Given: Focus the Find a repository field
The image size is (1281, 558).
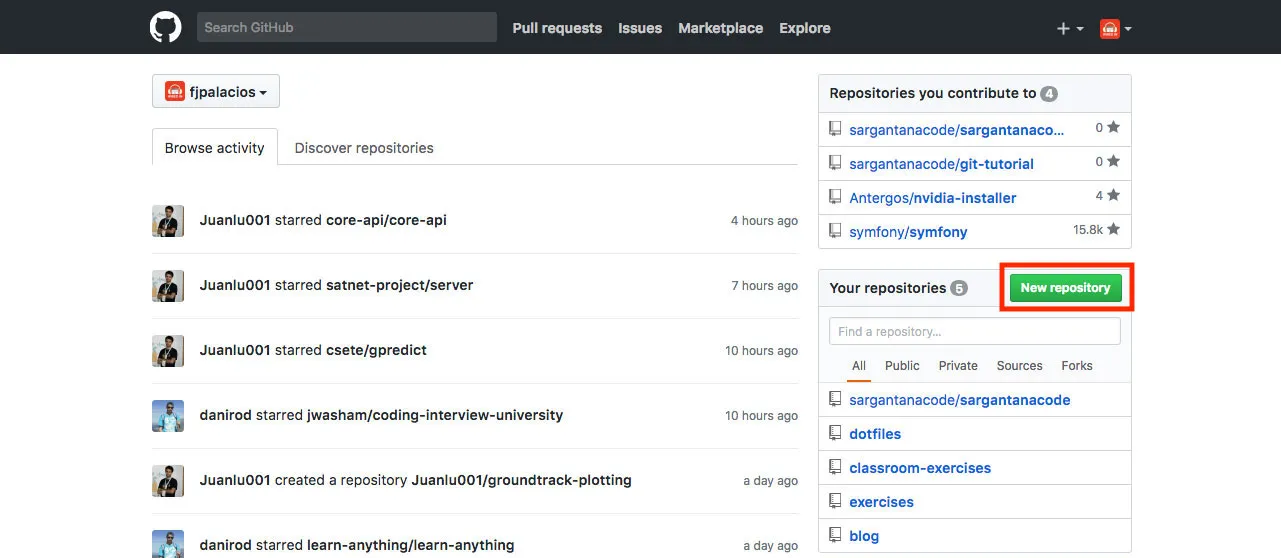Looking at the screenshot, I should (x=975, y=331).
